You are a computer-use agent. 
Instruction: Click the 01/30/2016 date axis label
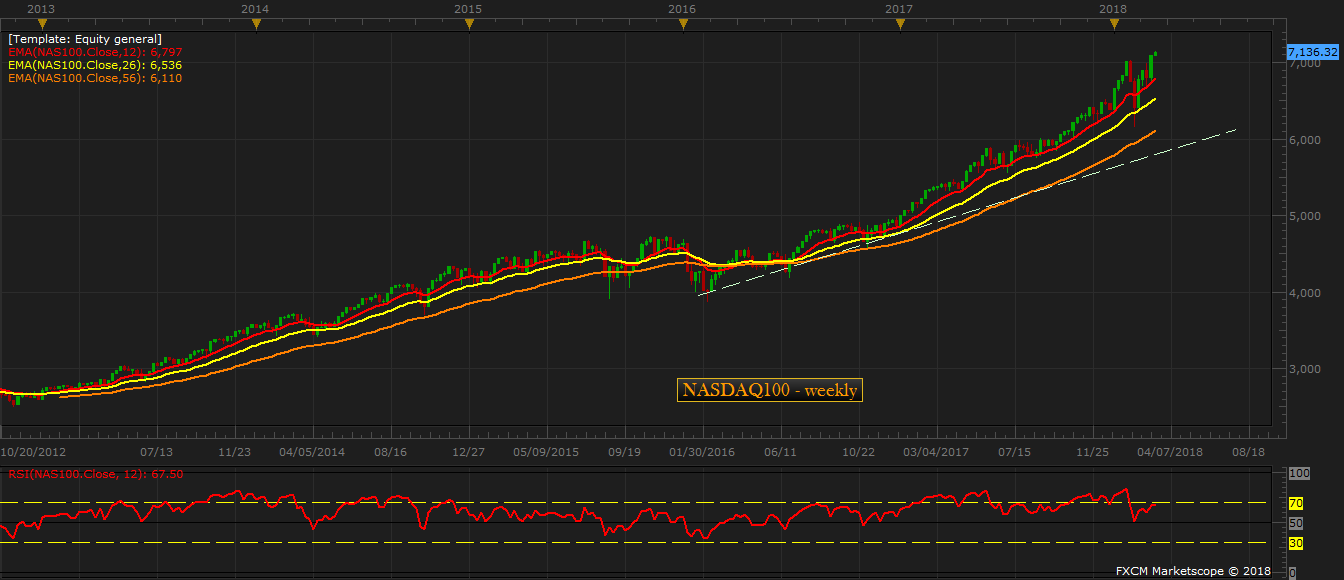702,452
